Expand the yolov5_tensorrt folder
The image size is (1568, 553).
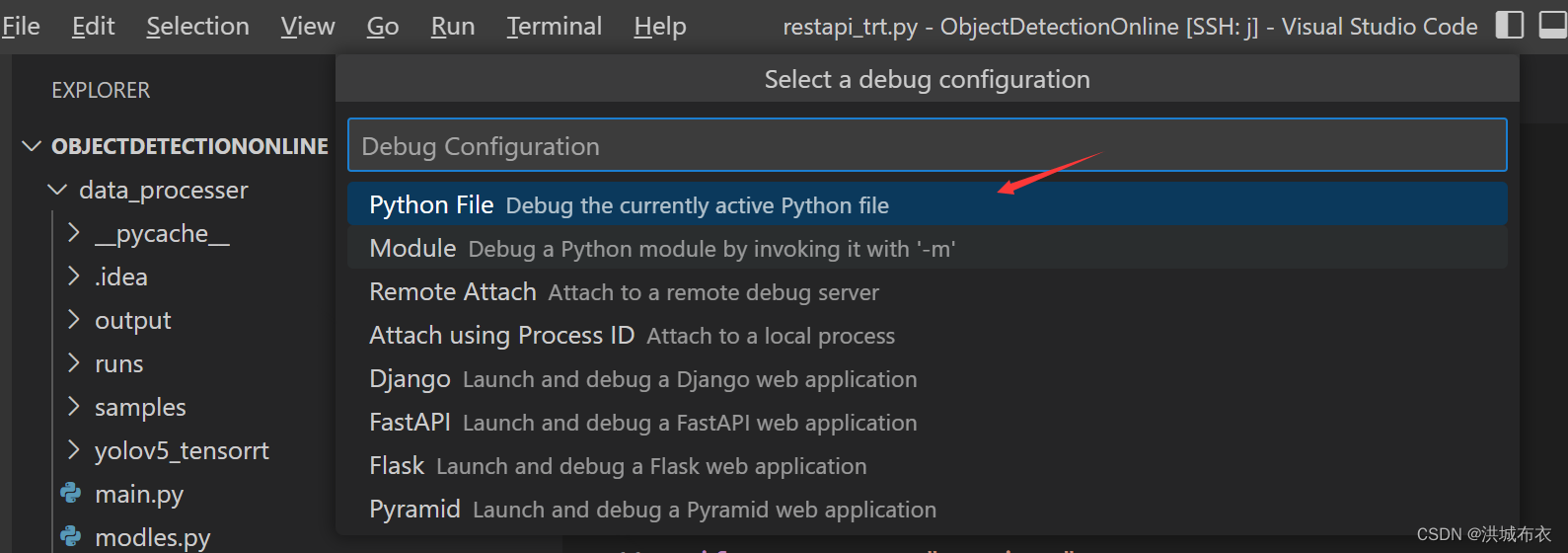coord(74,450)
